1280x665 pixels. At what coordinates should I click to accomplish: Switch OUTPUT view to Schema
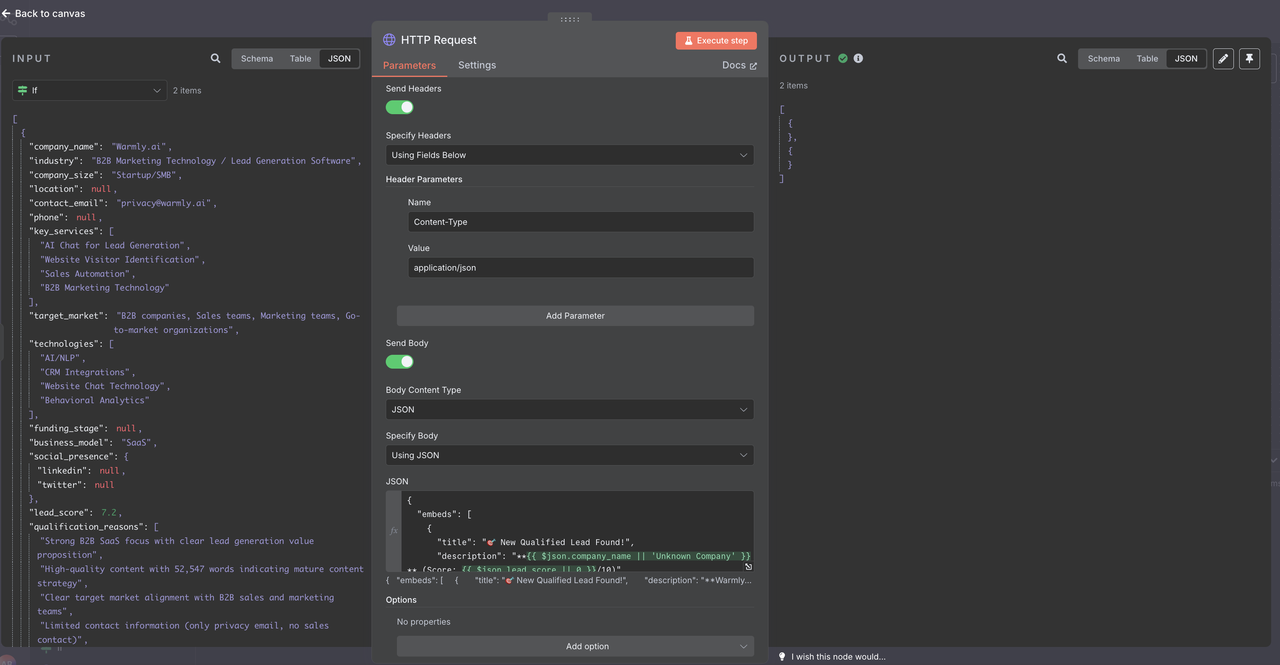point(1104,58)
